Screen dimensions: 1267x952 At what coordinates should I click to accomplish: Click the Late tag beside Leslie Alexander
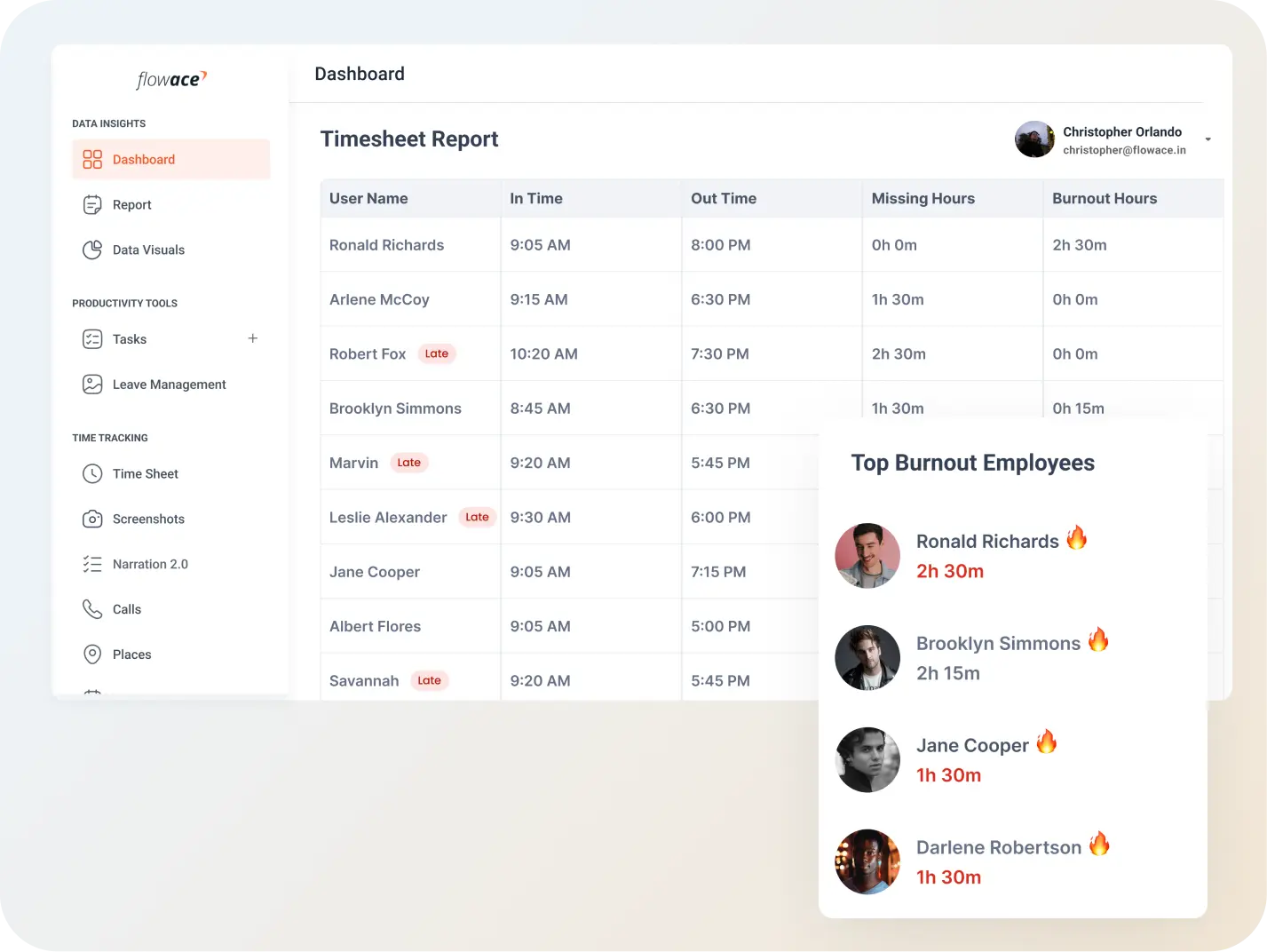(x=477, y=516)
